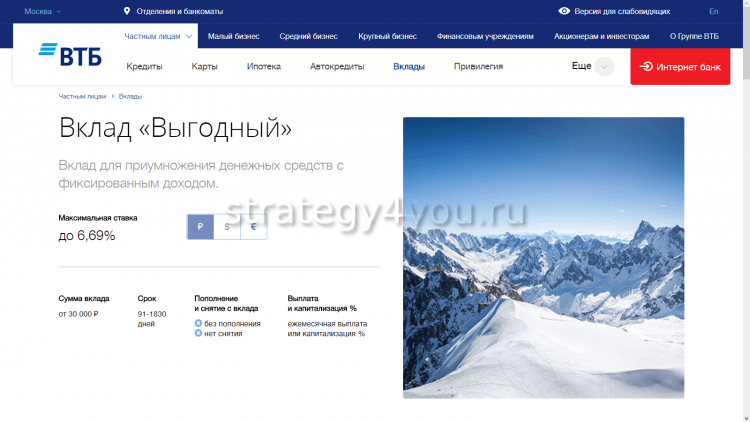750x422 pixels.
Task: Switch the site language to En
Action: pyautogui.click(x=713, y=11)
